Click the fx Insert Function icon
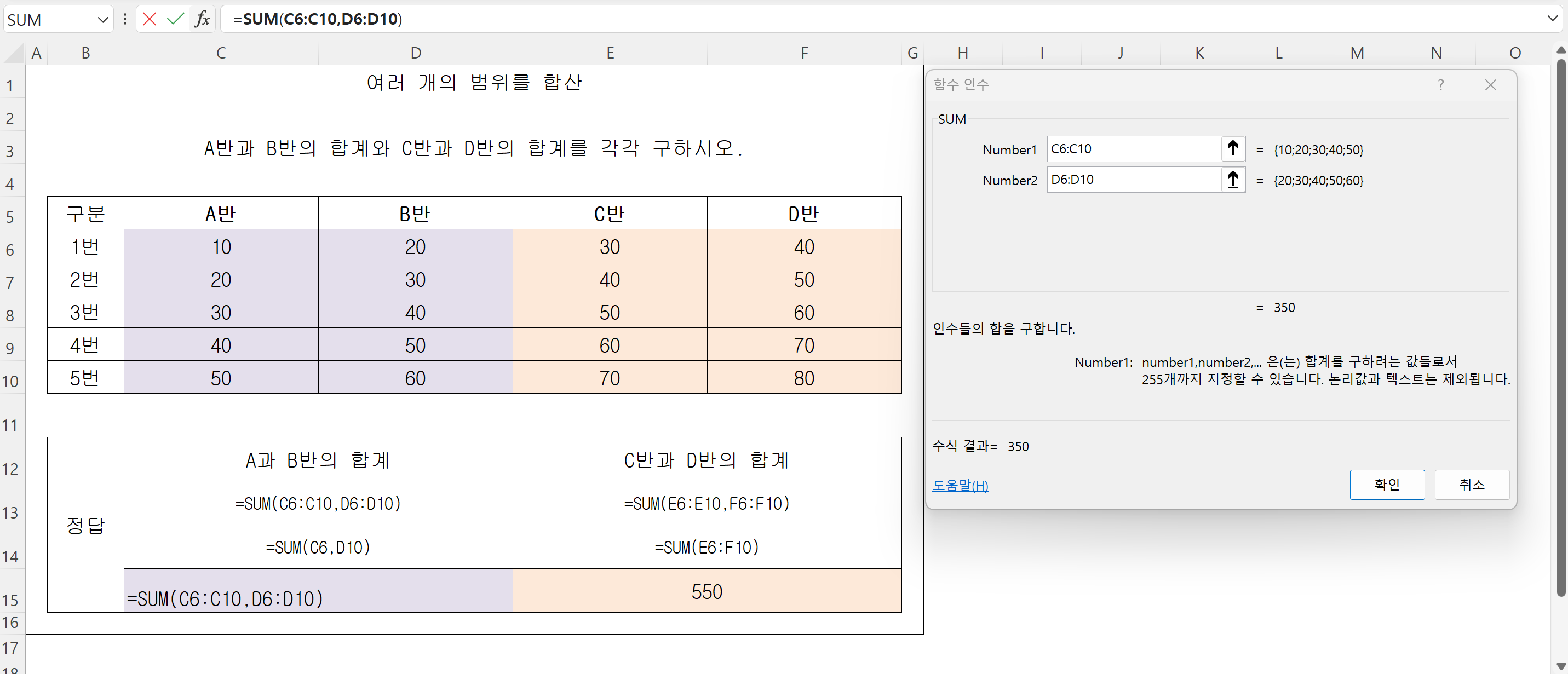 [x=202, y=19]
